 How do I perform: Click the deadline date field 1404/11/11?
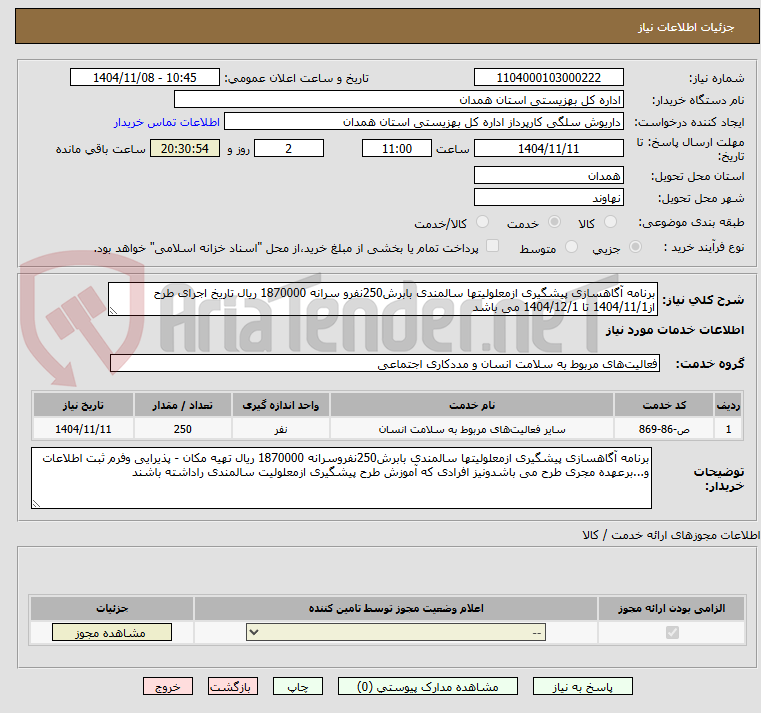click(x=548, y=149)
